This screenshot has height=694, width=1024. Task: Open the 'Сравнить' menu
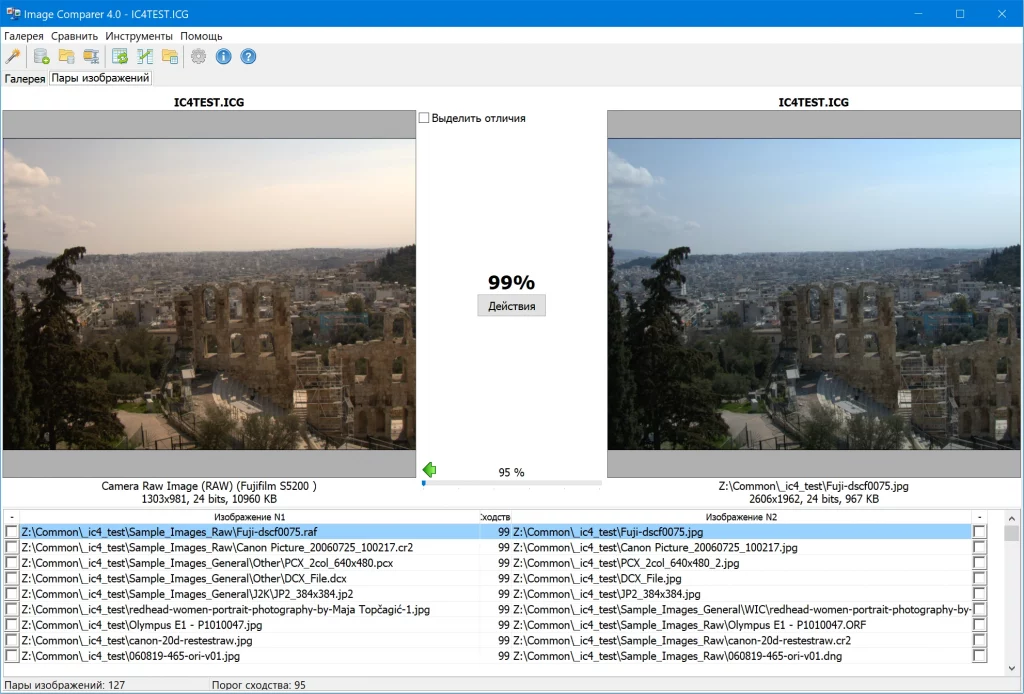click(x=75, y=36)
